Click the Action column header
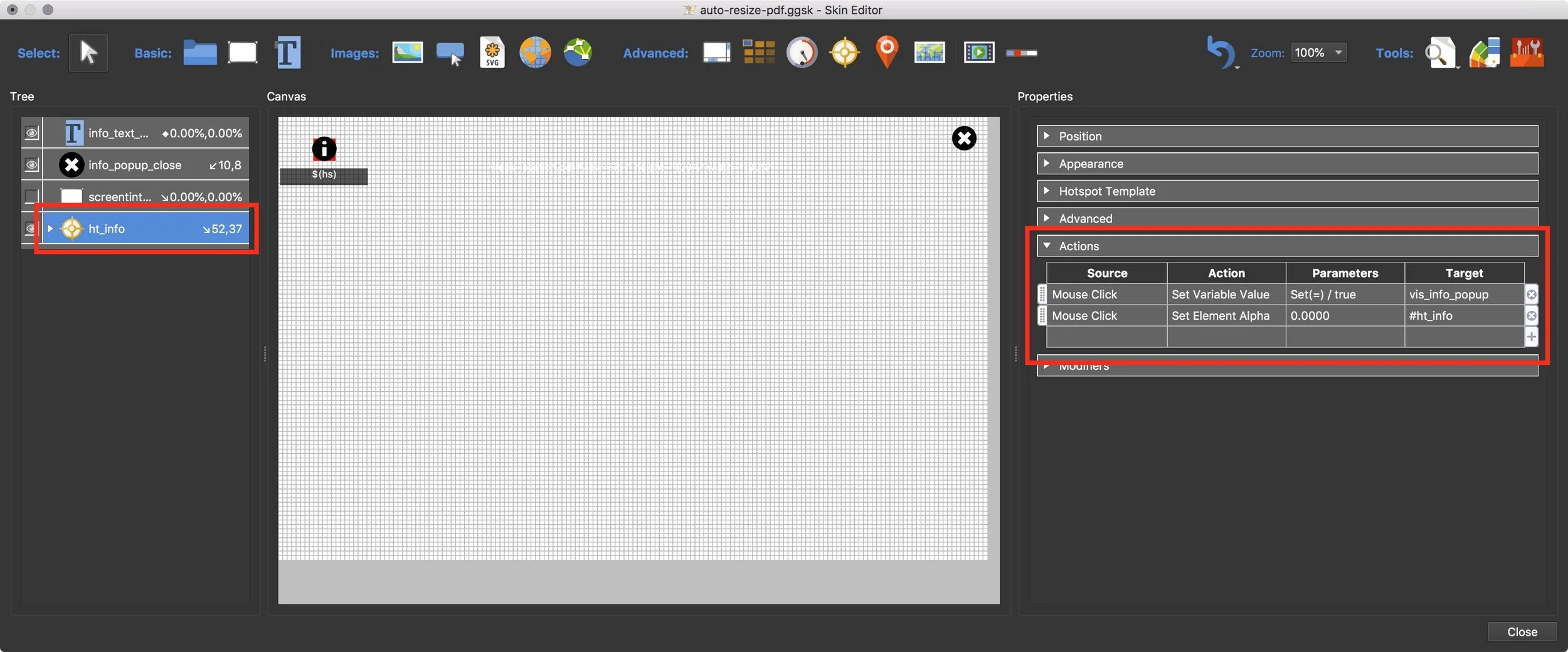The width and height of the screenshot is (1568, 652). point(1226,273)
